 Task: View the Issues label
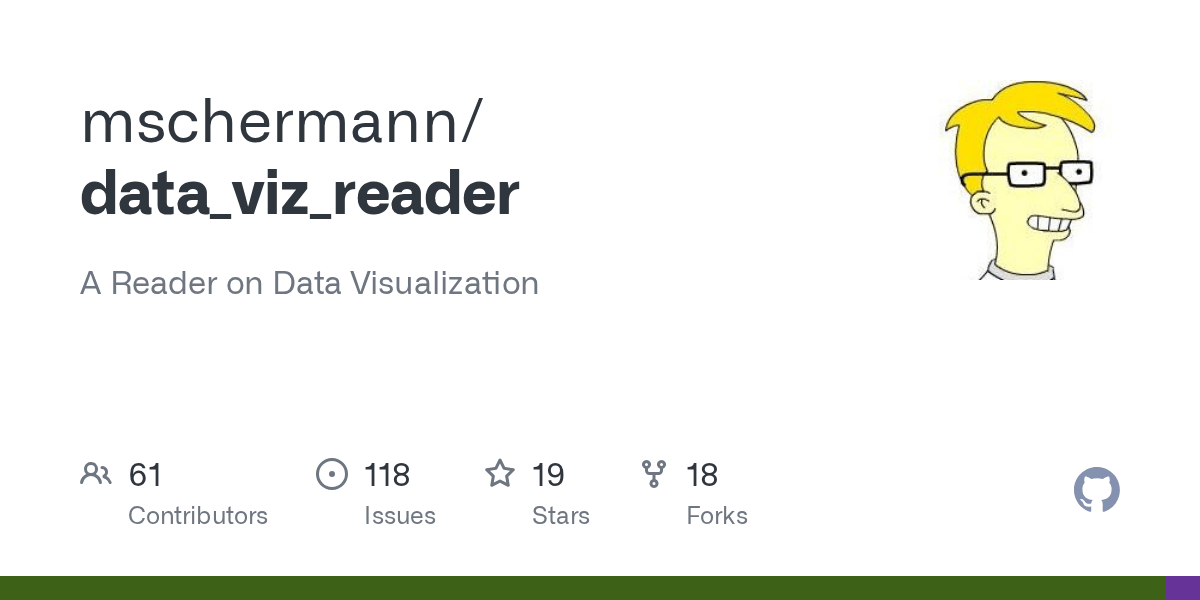tap(400, 516)
